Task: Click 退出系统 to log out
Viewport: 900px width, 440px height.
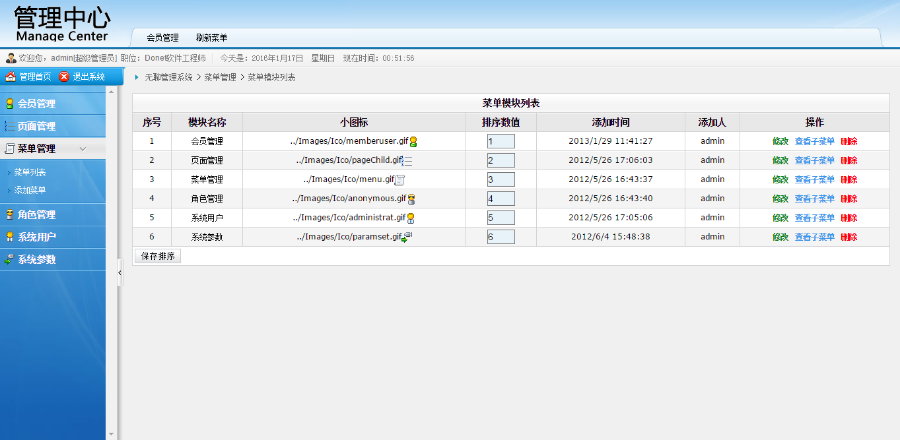Action: (x=88, y=76)
